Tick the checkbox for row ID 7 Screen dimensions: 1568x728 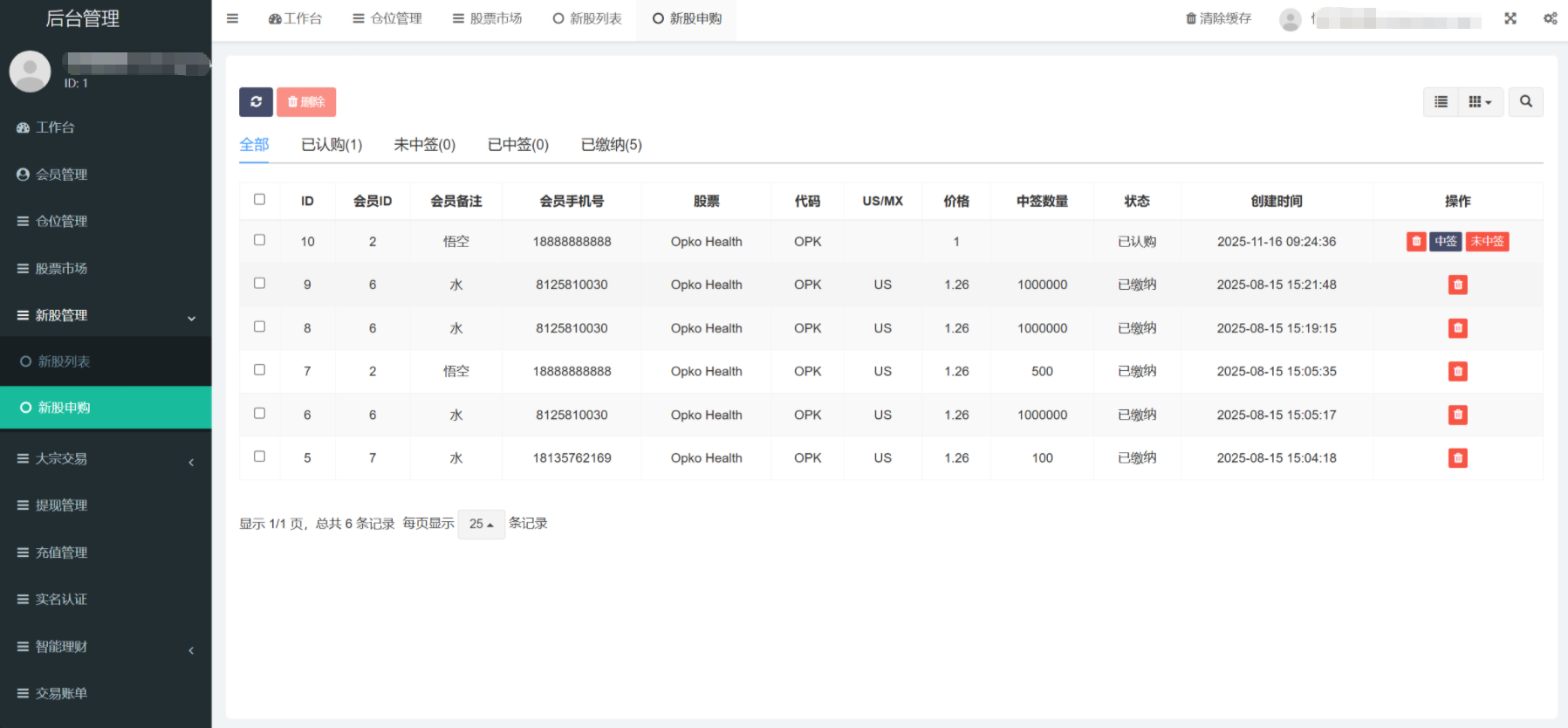[259, 370]
